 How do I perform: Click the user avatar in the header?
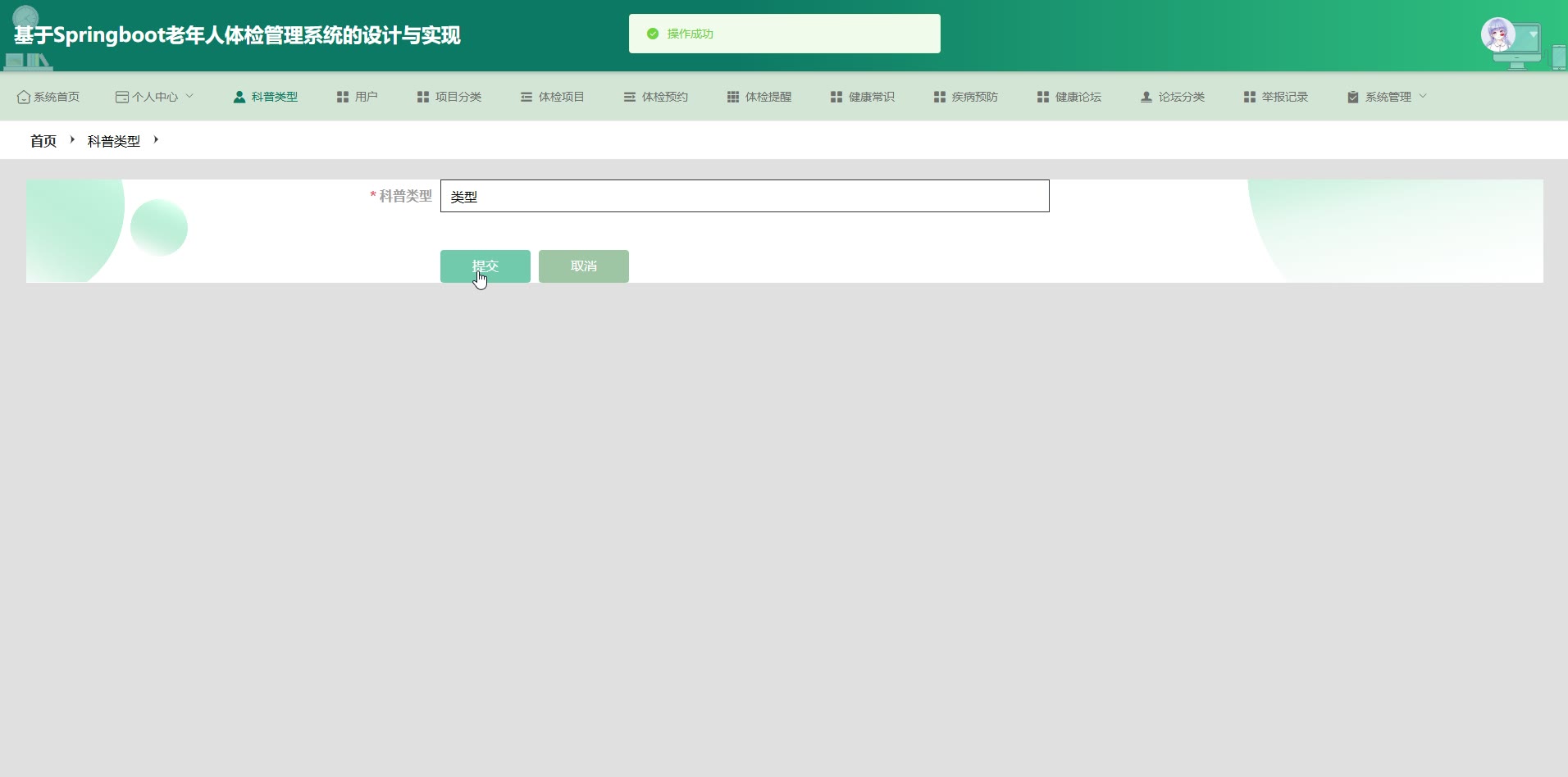pos(1498,34)
